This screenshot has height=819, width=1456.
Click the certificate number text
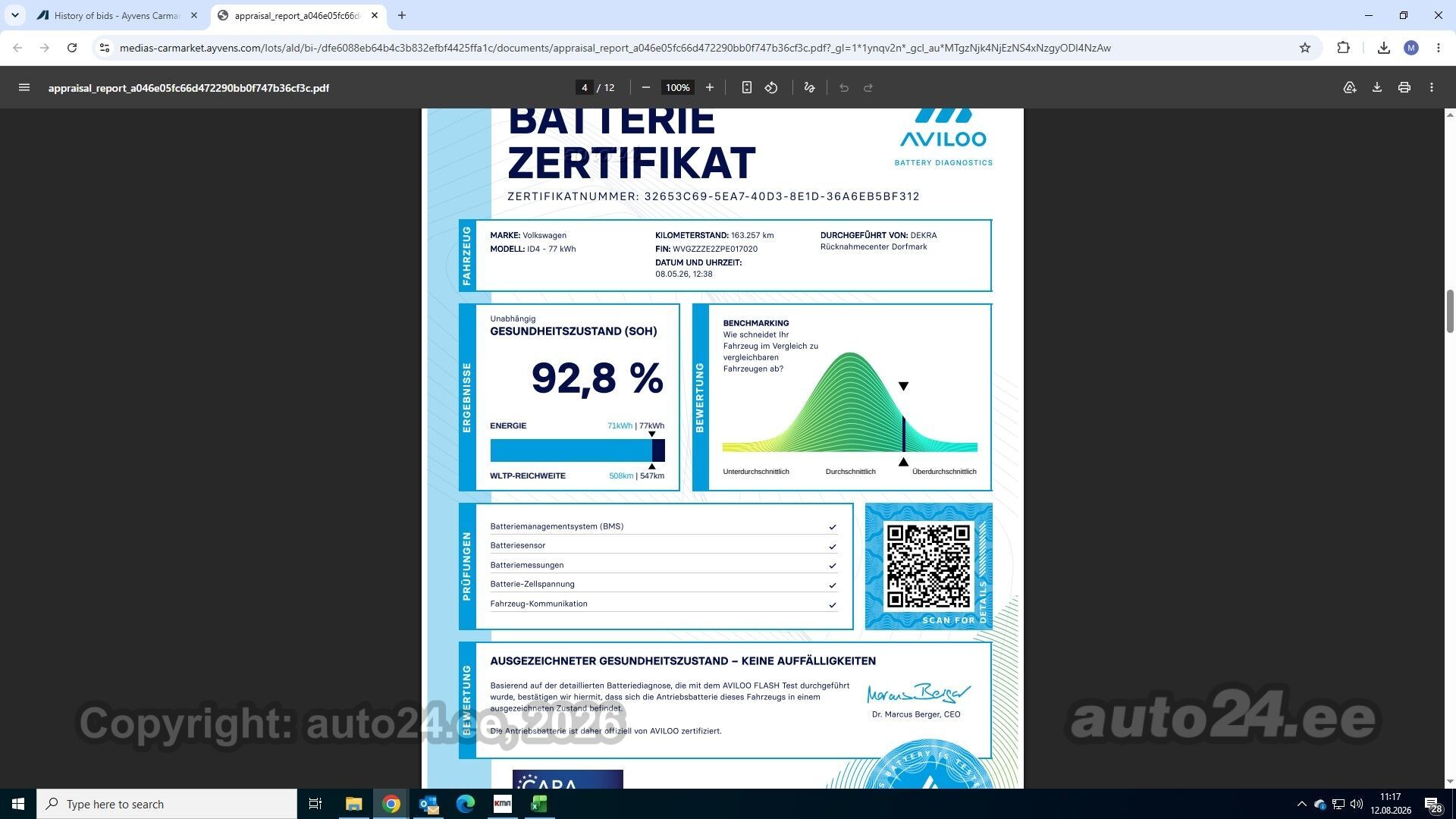(714, 196)
